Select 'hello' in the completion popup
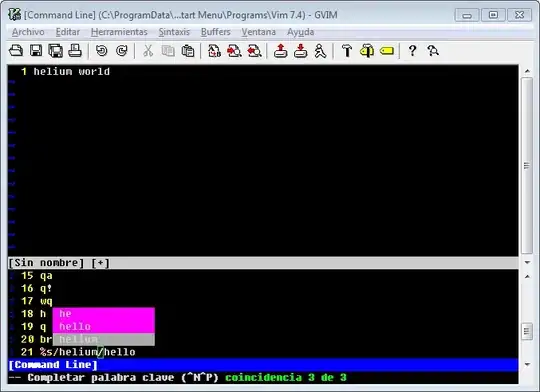Viewport: 540px width, 392px height. 103,327
